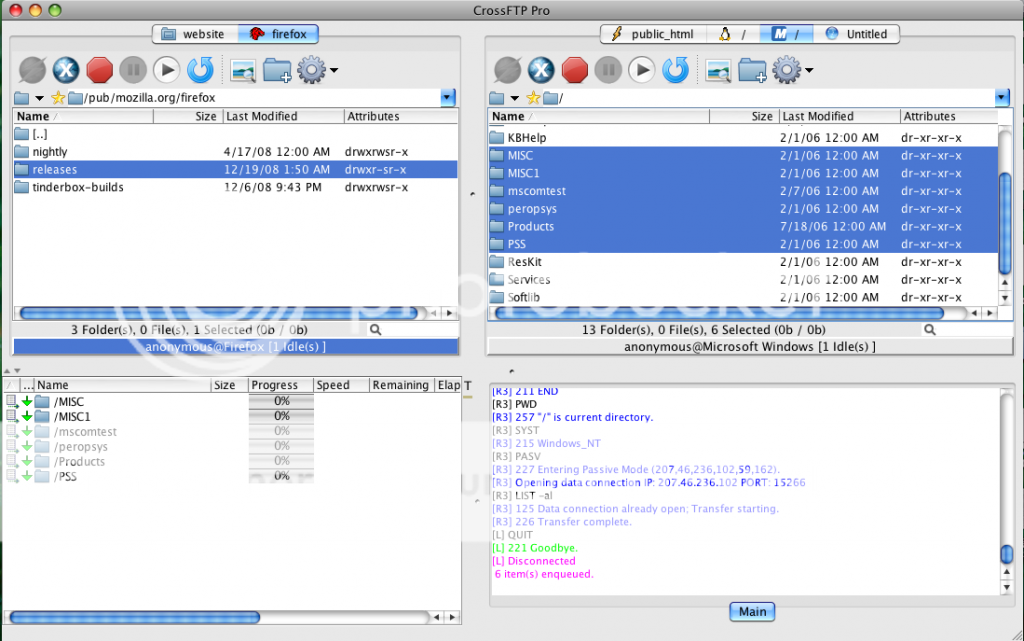
Task: Click the Main button below the log
Action: click(x=752, y=612)
